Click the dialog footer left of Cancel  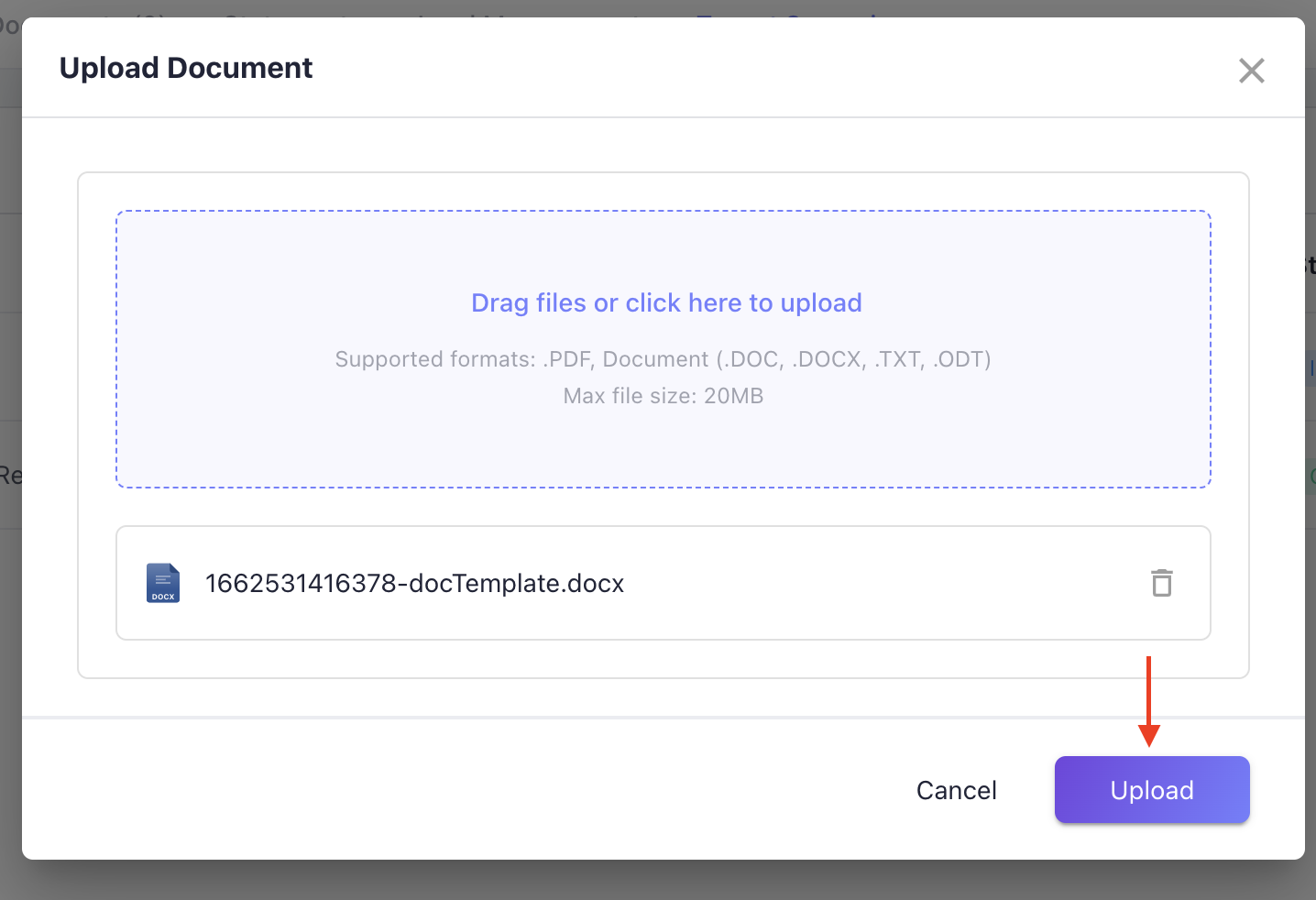pos(458,790)
